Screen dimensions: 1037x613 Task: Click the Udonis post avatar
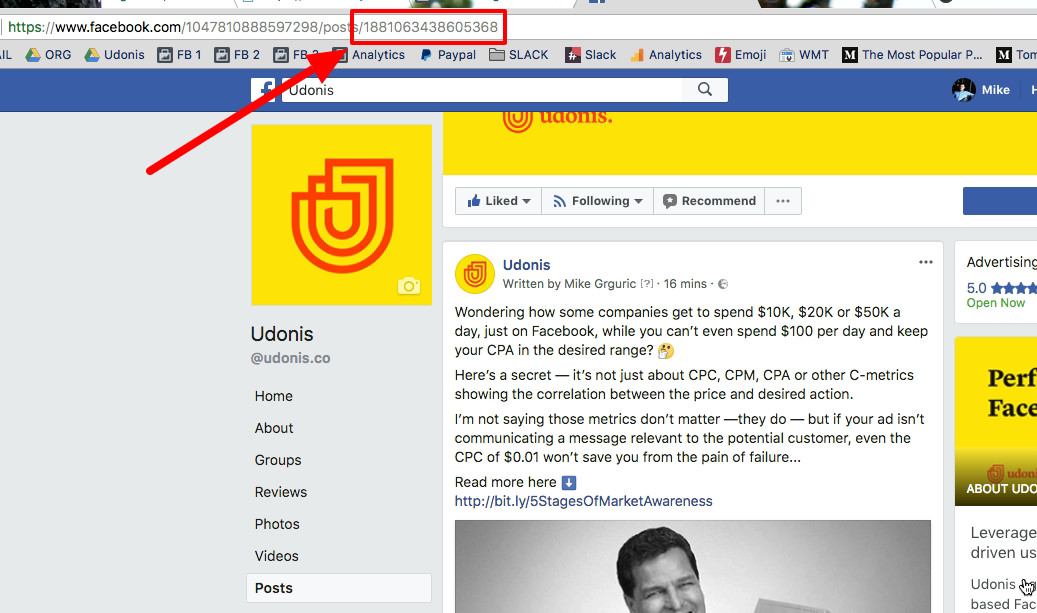pos(475,274)
